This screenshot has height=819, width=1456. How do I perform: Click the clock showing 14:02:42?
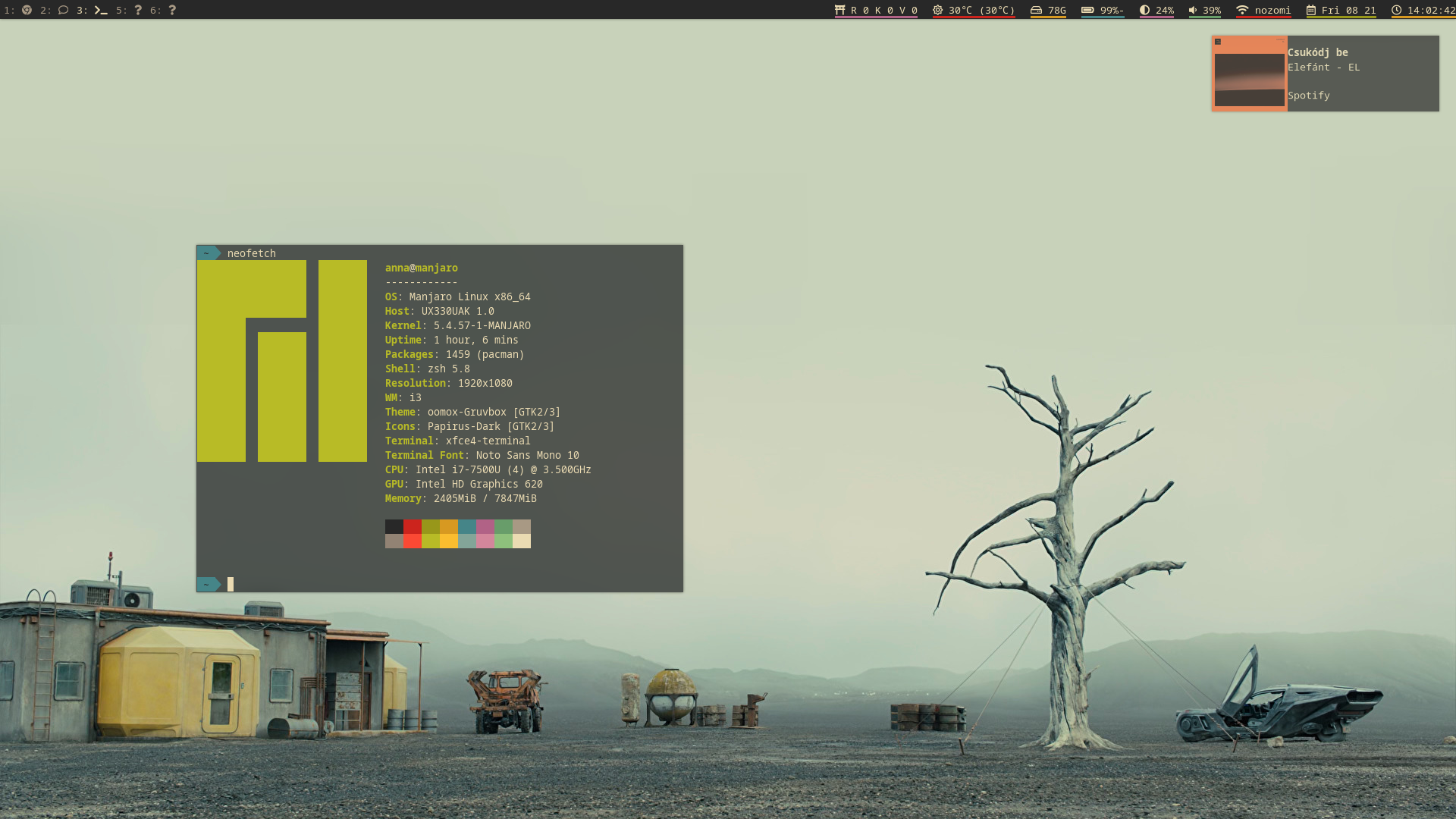(1423, 10)
